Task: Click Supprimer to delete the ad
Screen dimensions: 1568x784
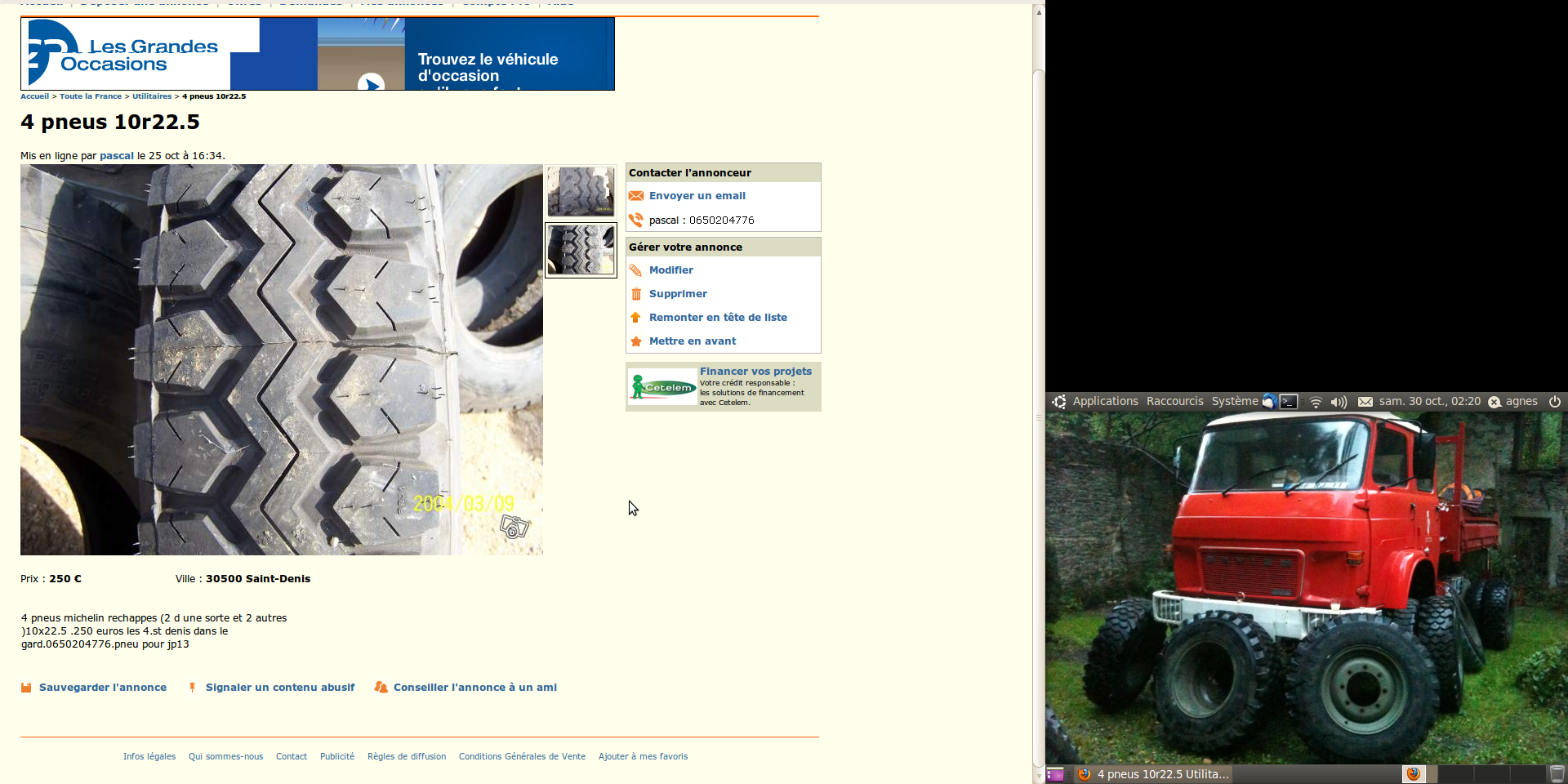Action: [x=678, y=294]
